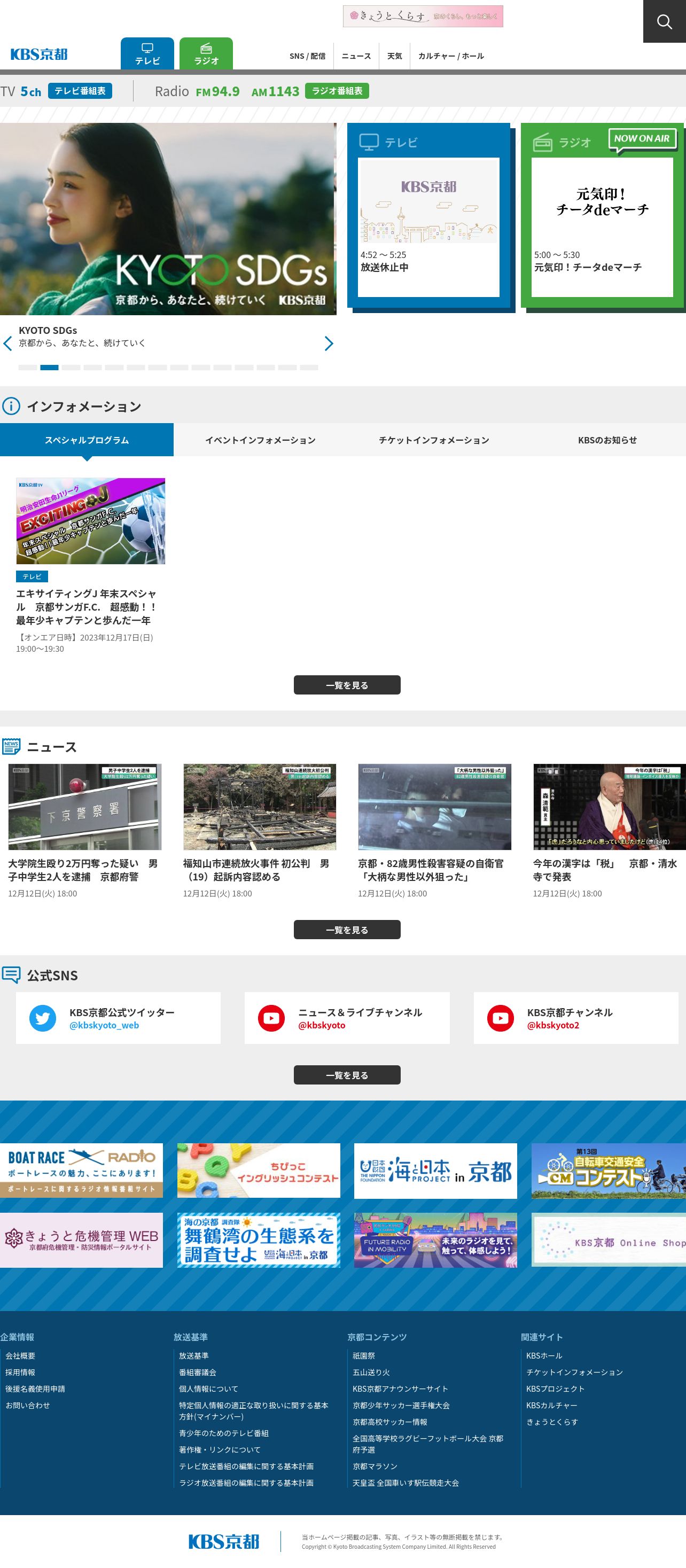This screenshot has height=1568, width=686.
Task: Open the きょうと危機管理WEB banner
Action: [82, 1240]
